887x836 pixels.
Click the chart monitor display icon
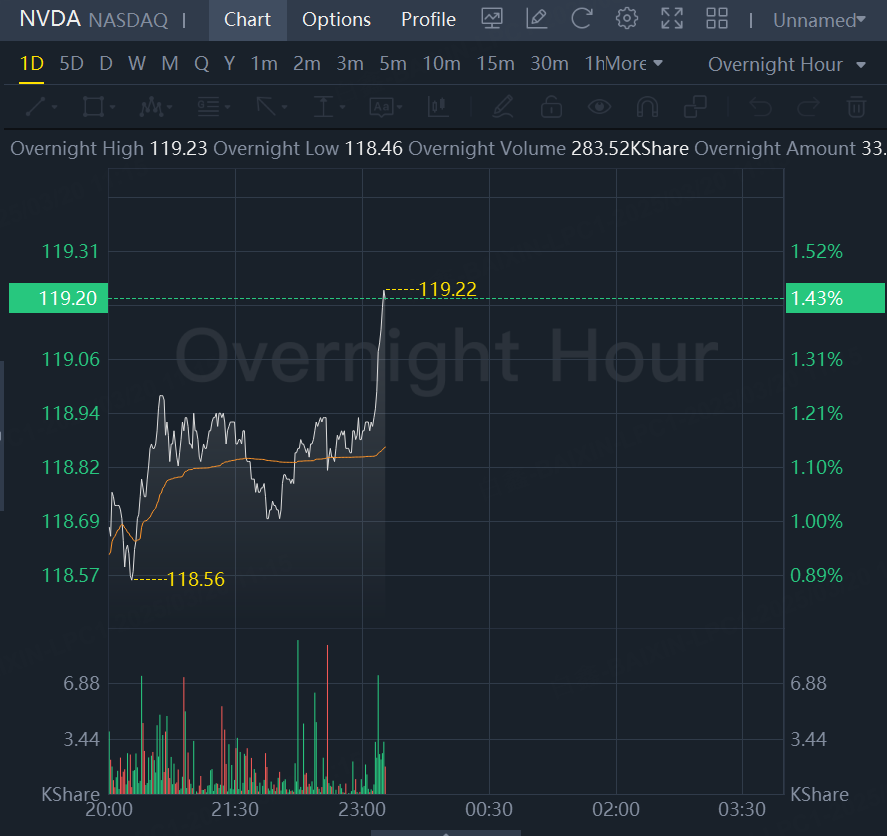pyautogui.click(x=492, y=19)
